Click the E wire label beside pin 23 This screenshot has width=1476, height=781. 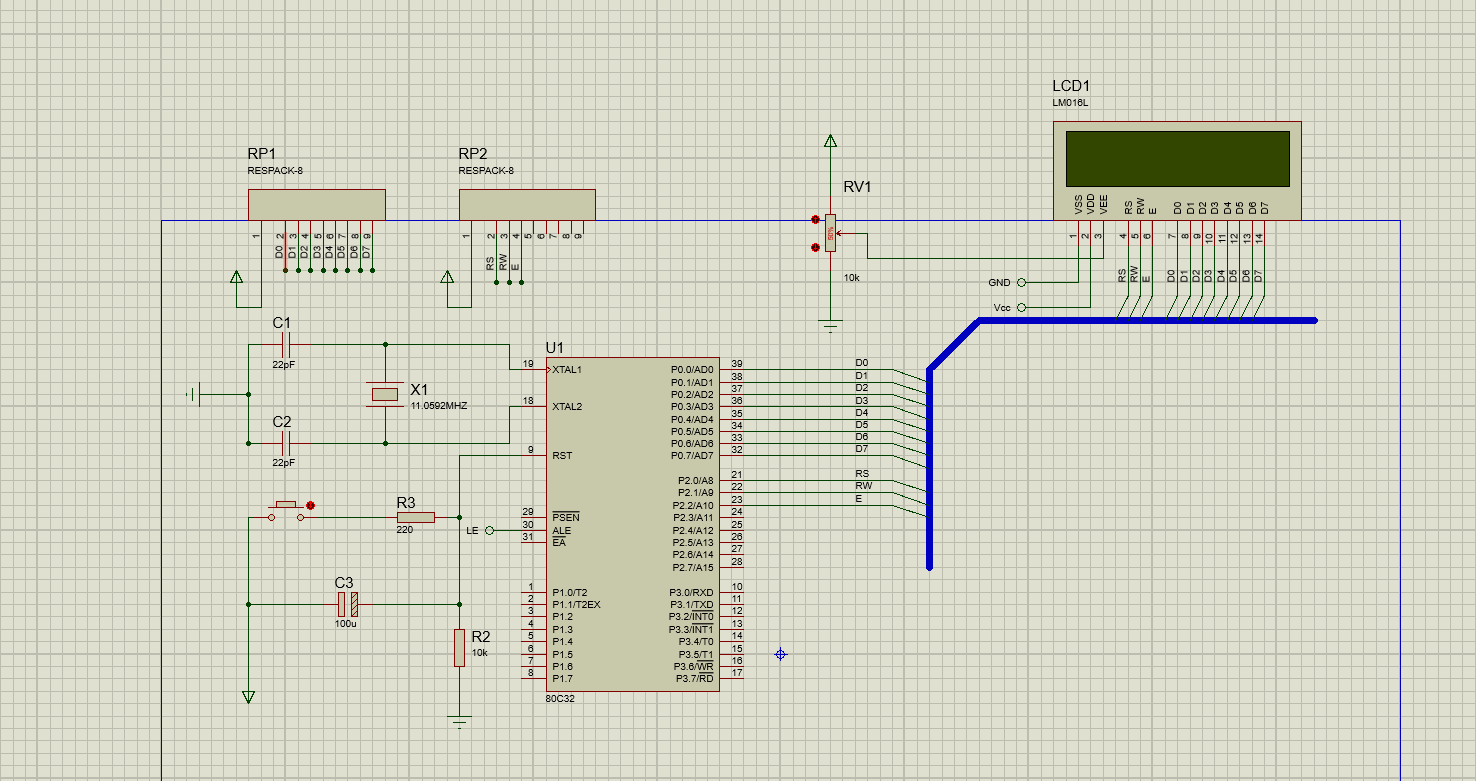(858, 498)
